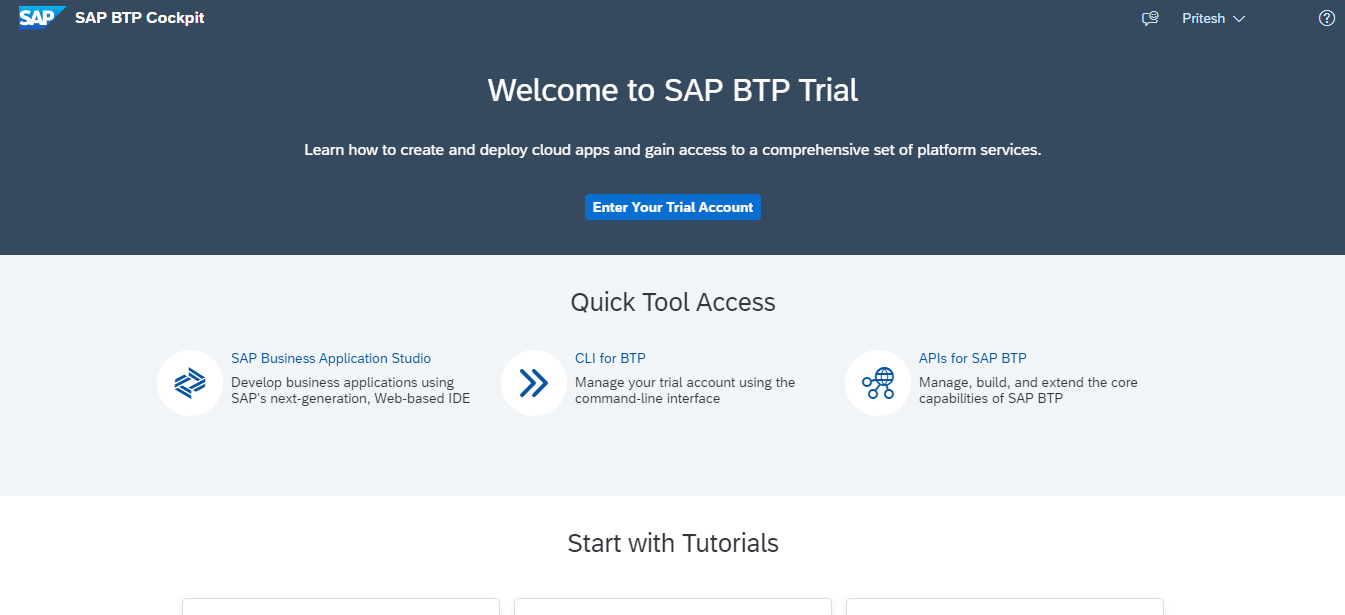Expand the Pritesh user menu
The image size is (1345, 615).
[x=1213, y=19]
